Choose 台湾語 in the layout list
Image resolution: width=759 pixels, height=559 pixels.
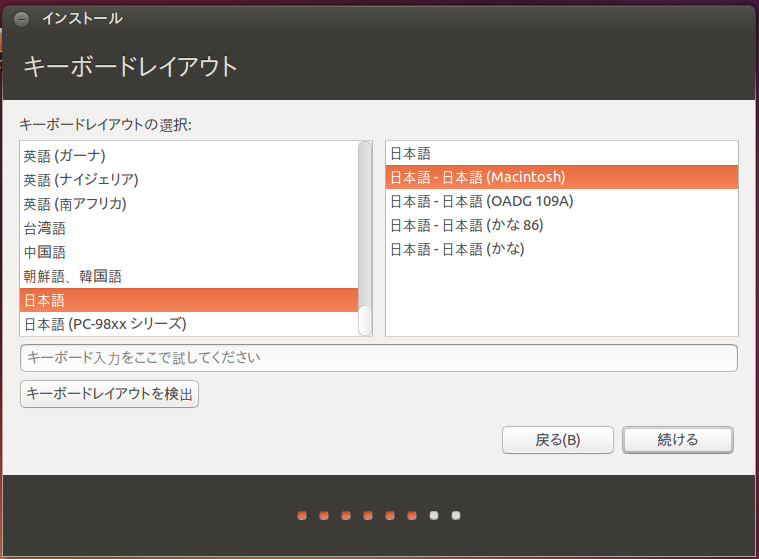[189, 228]
